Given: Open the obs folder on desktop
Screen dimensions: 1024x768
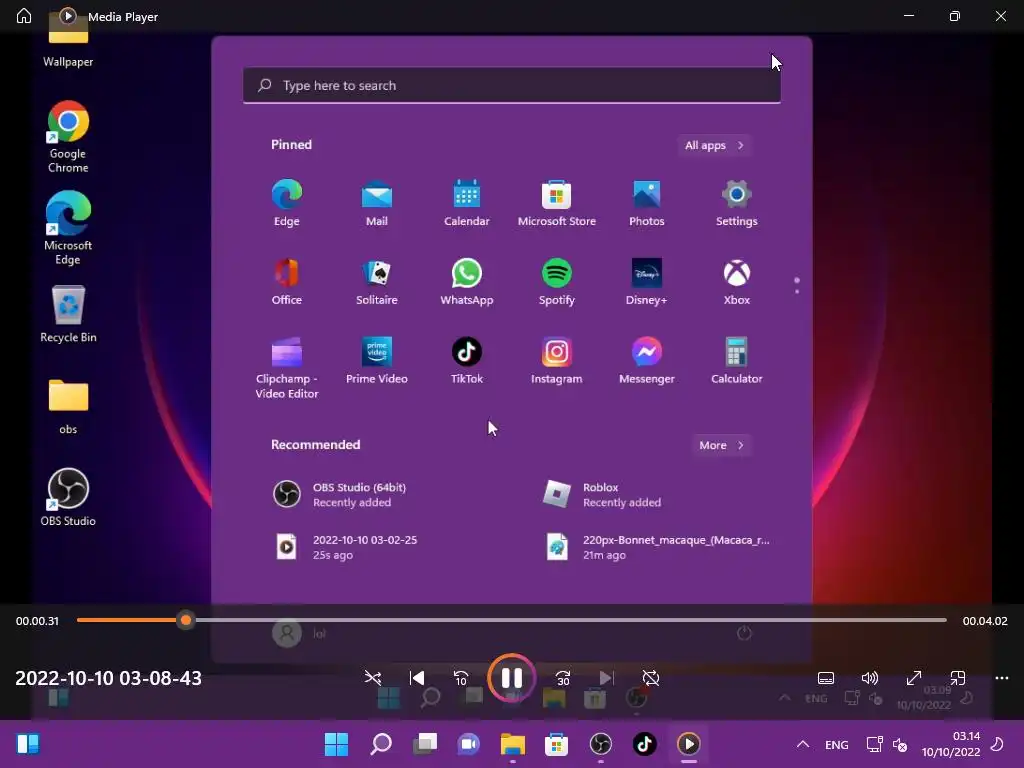Looking at the screenshot, I should [x=68, y=406].
